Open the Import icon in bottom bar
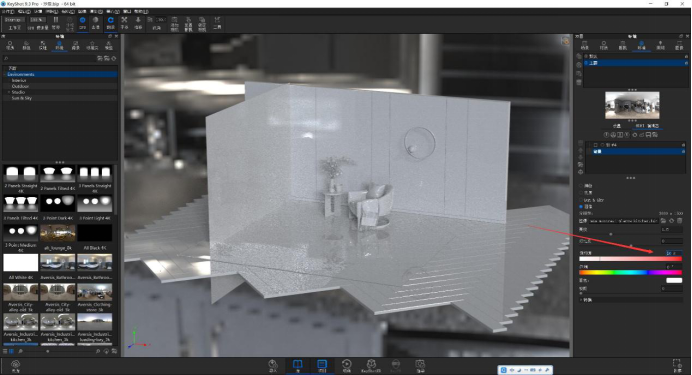The width and height of the screenshot is (692, 375). 273,364
